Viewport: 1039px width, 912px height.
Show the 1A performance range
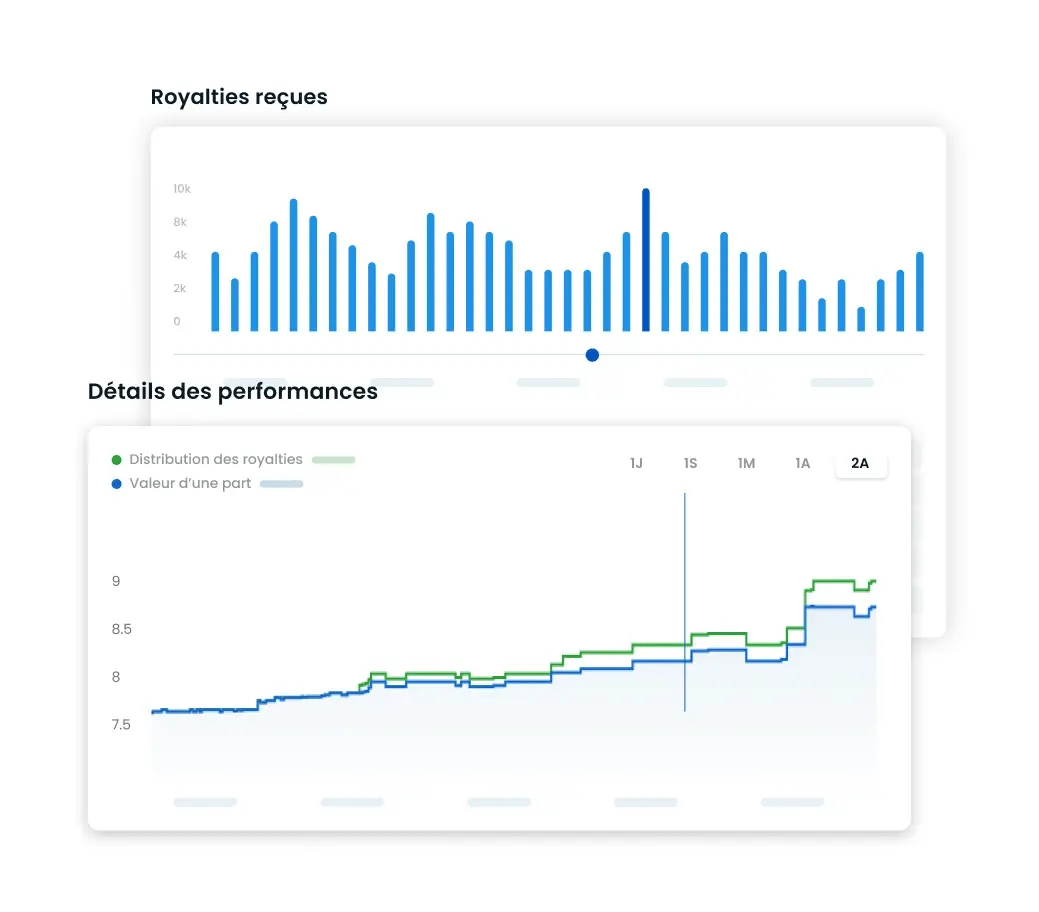[802, 463]
